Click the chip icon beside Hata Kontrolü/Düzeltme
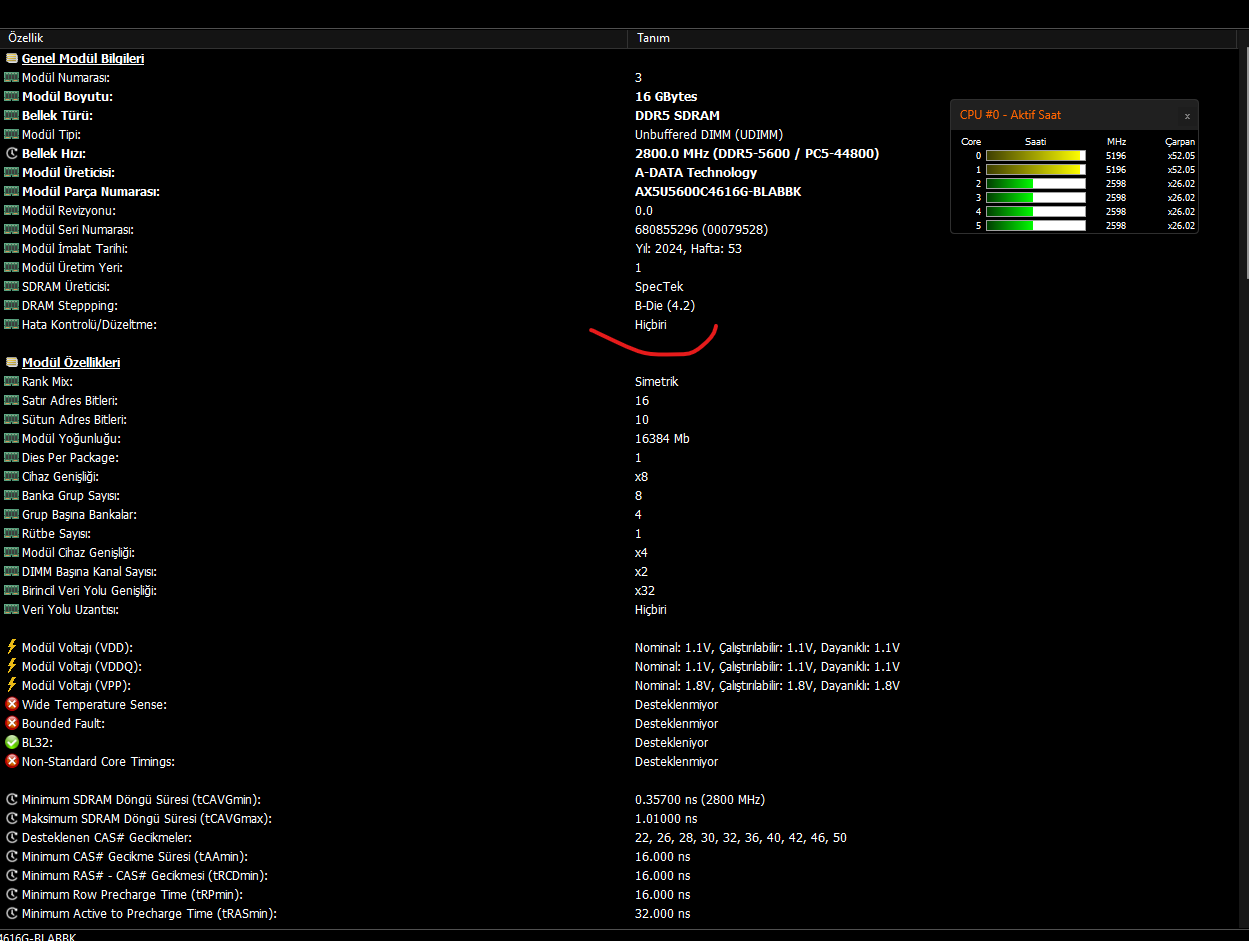The width and height of the screenshot is (1249, 941). (12, 324)
